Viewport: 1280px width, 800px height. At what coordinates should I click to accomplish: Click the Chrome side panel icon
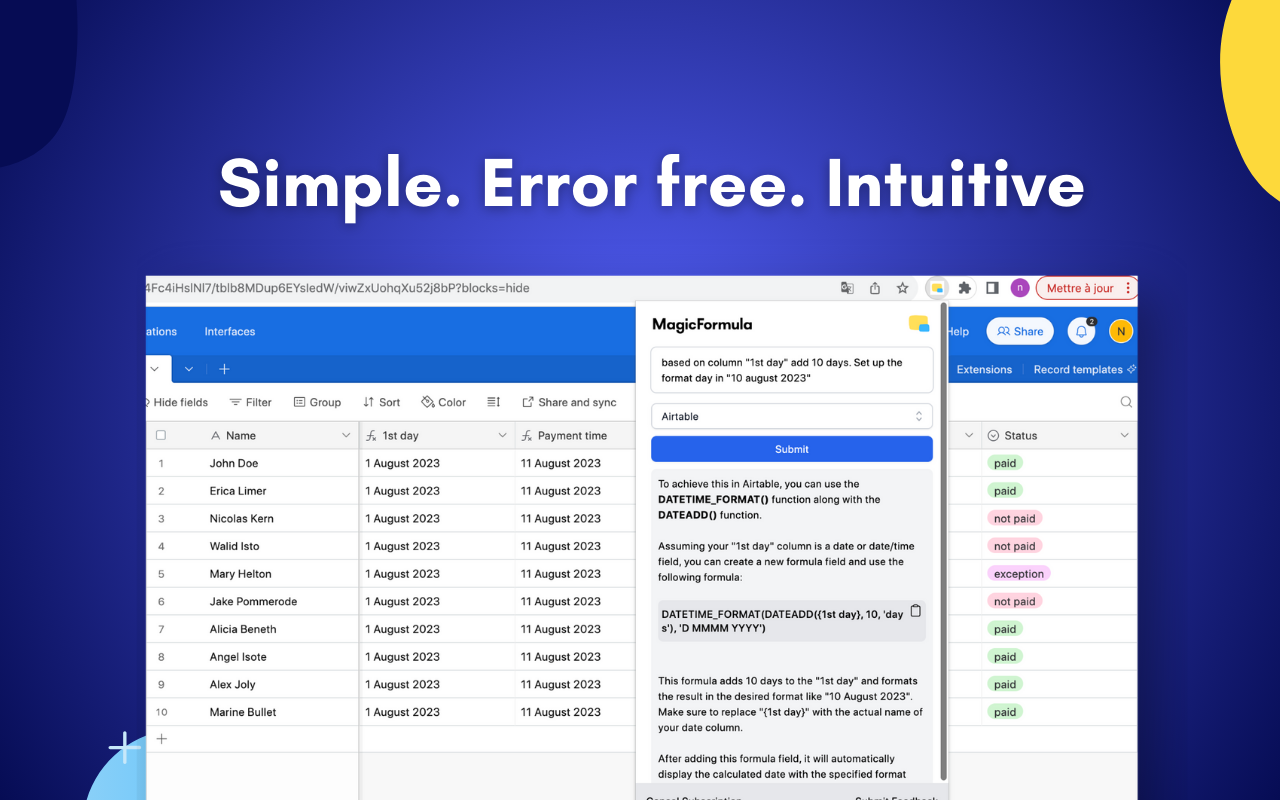point(992,288)
